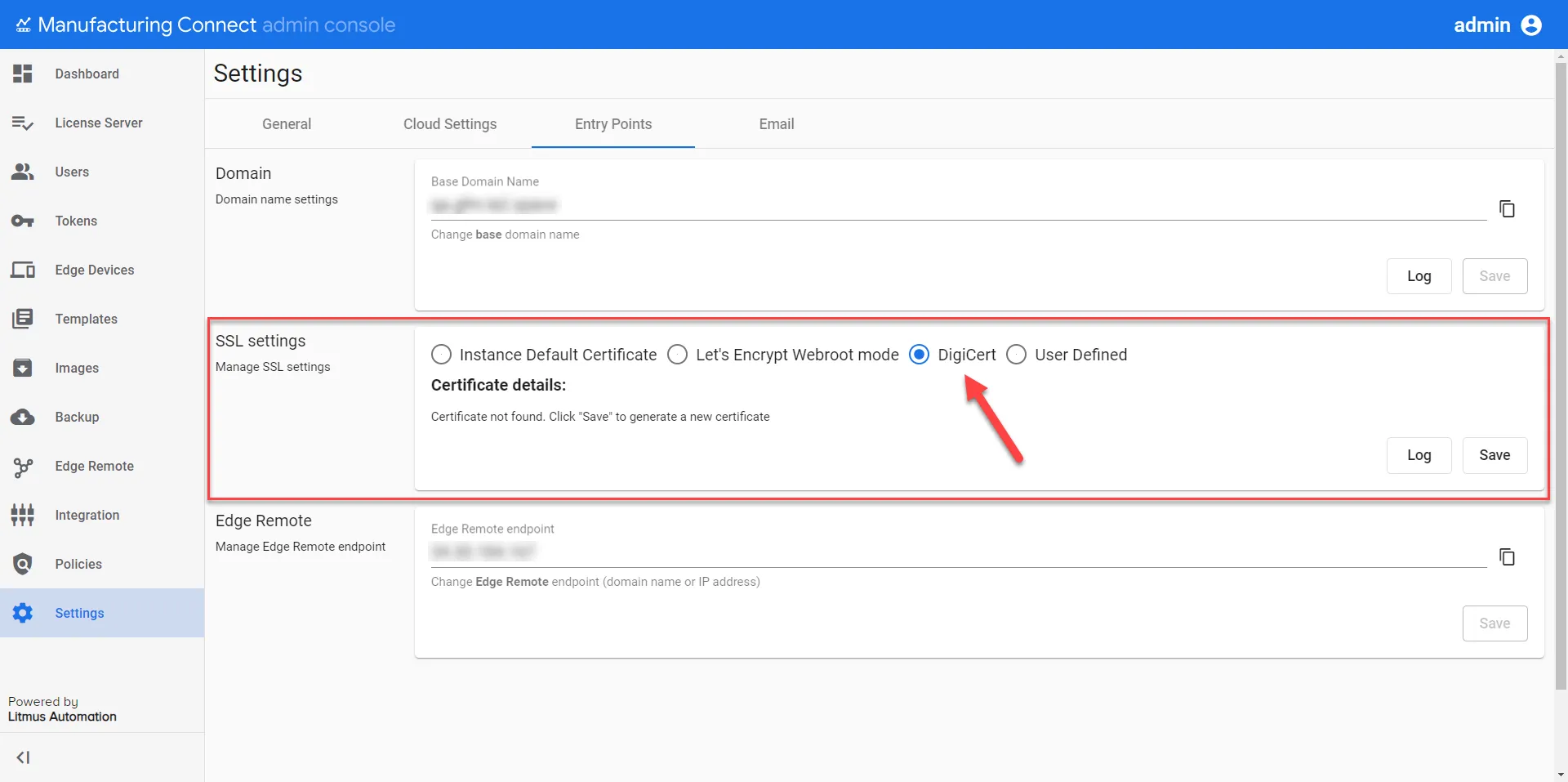This screenshot has height=782, width=1568.
Task: Switch to the General tab
Action: click(x=287, y=124)
